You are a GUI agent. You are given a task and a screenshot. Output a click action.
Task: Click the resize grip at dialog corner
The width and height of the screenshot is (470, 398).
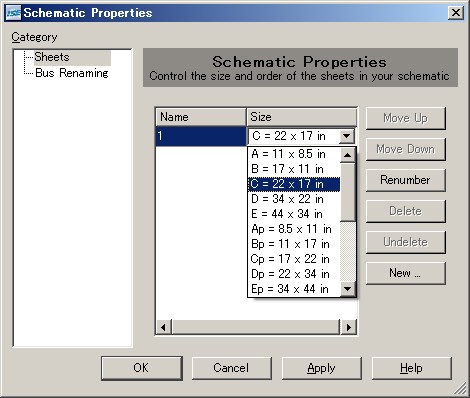coord(460,388)
